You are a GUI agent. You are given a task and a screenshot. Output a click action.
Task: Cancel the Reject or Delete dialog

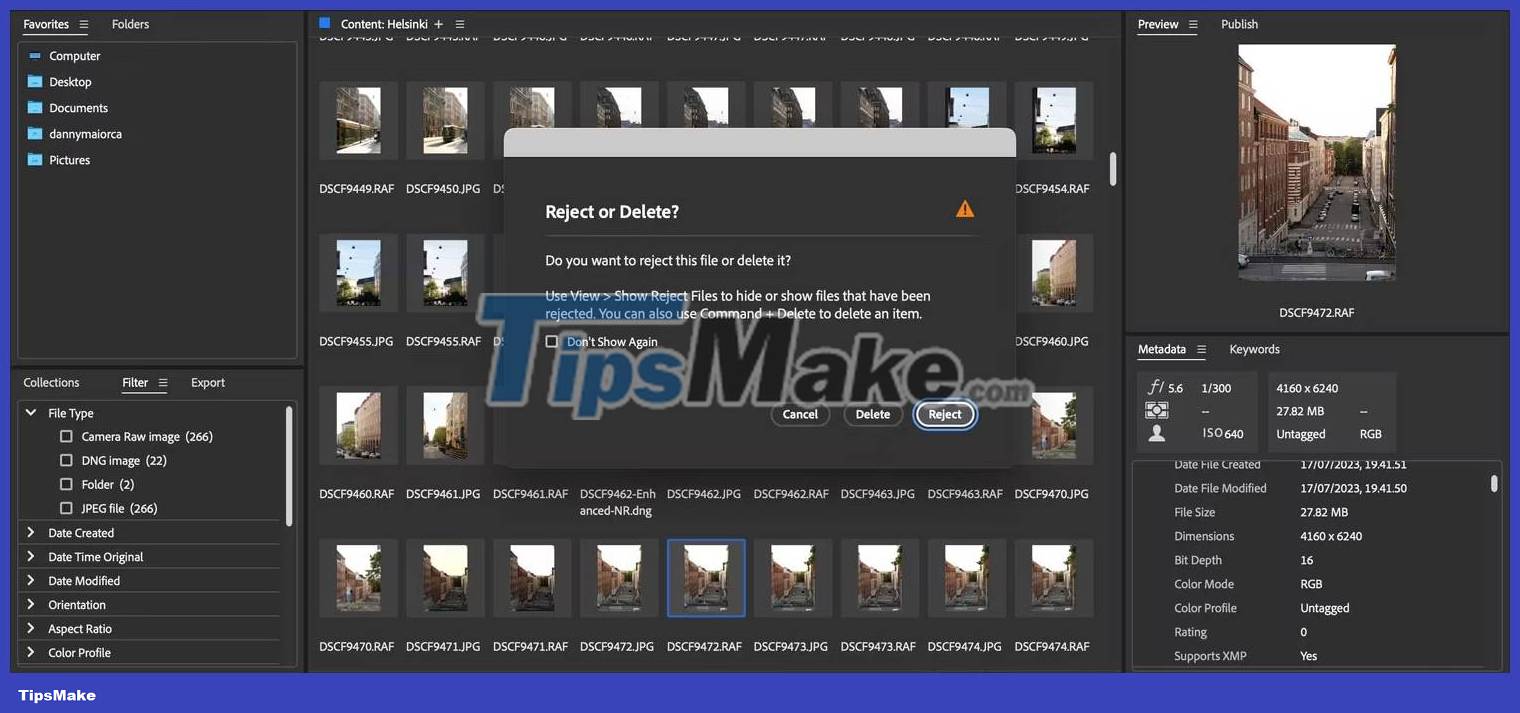800,413
